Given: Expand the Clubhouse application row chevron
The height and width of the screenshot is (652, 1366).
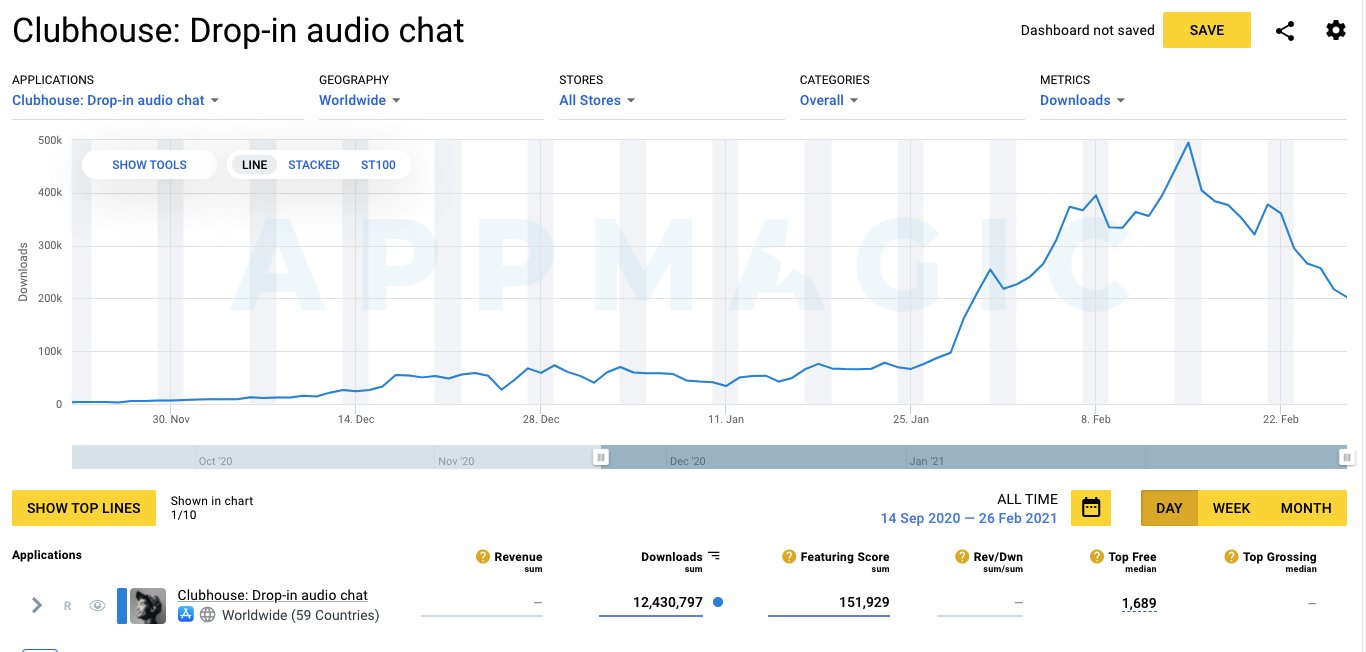Looking at the screenshot, I should 37,605.
